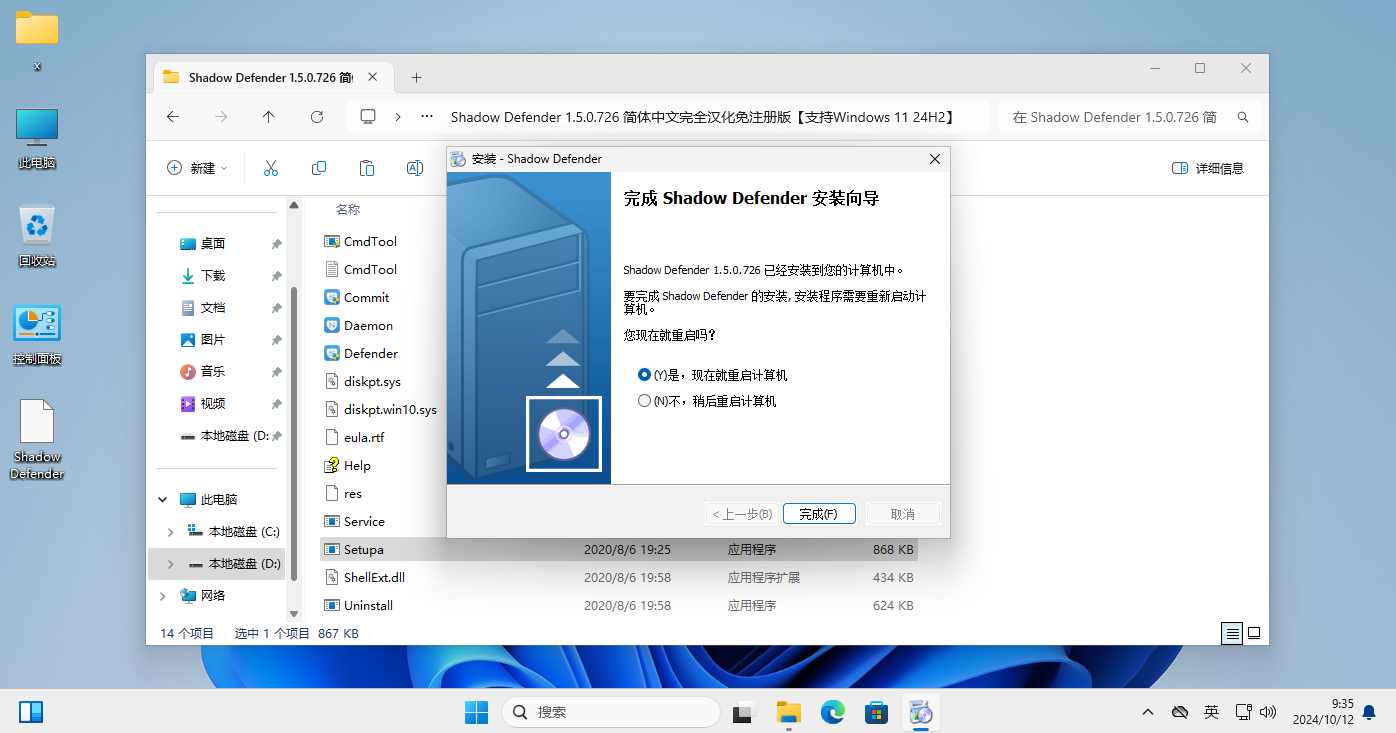This screenshot has height=733, width=1396.
Task: Go back in File Explorer
Action: click(173, 117)
